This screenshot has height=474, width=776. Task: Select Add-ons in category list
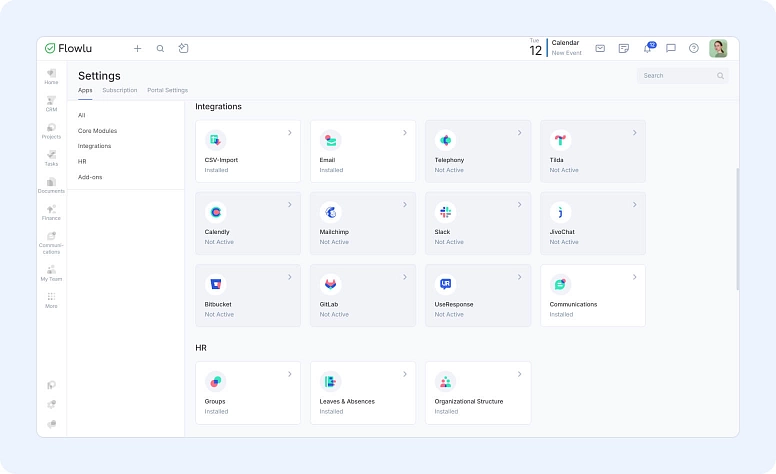coord(90,177)
